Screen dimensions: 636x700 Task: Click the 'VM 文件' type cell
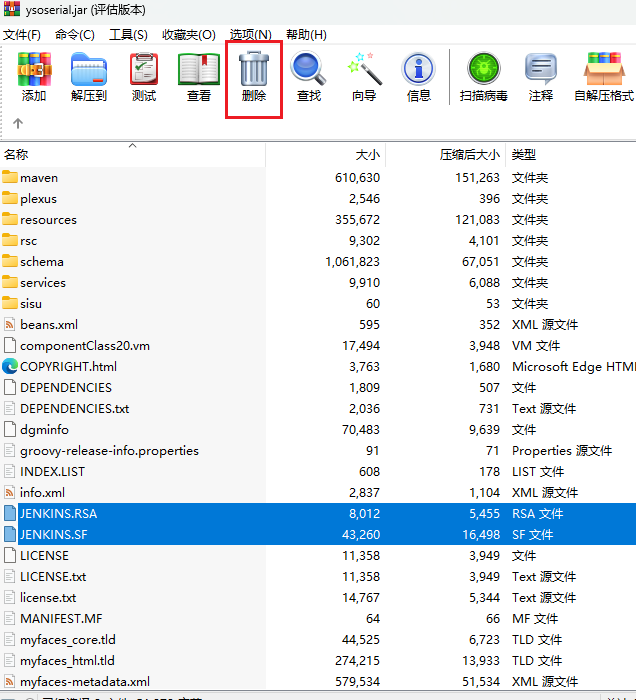click(x=536, y=346)
